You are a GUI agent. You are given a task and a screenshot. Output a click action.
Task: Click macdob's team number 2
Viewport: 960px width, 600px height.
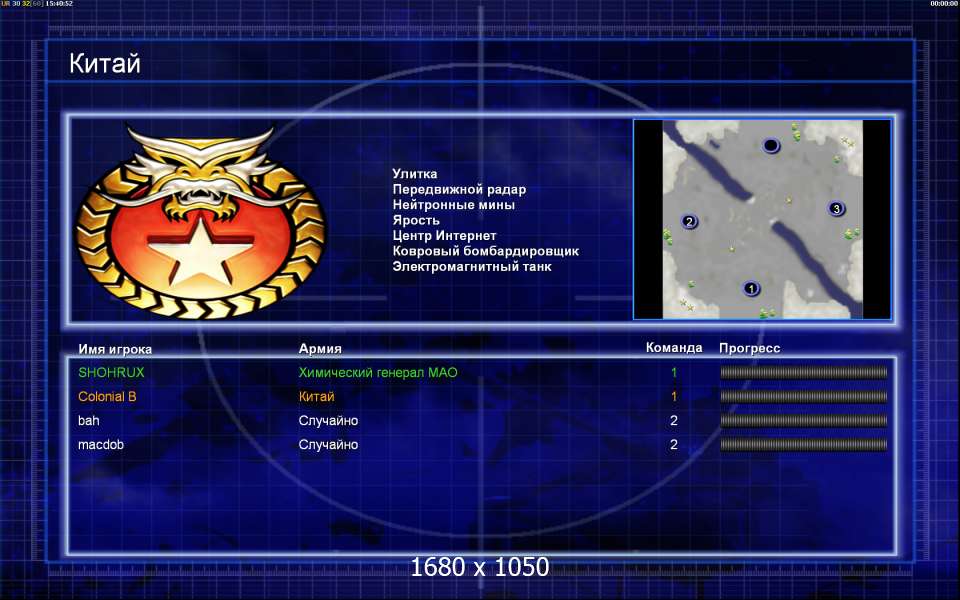(674, 444)
